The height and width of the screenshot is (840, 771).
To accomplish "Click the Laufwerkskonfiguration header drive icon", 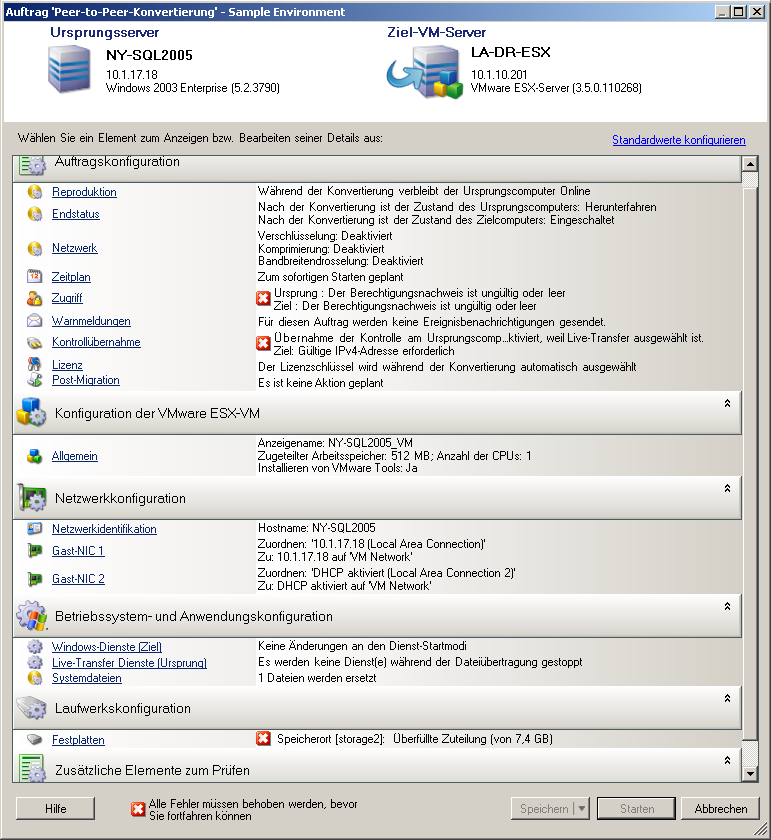I will [32, 708].
